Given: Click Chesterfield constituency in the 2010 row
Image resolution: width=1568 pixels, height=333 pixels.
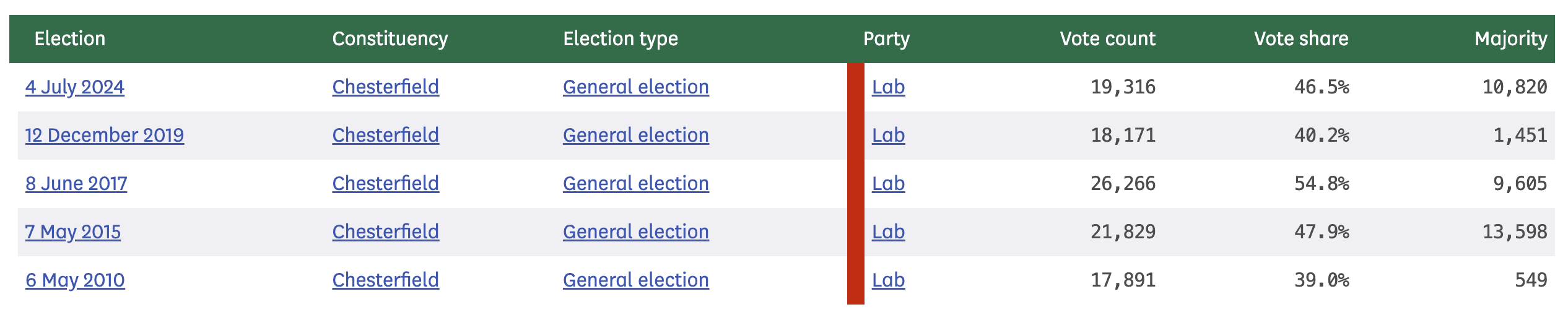Looking at the screenshot, I should click(385, 280).
